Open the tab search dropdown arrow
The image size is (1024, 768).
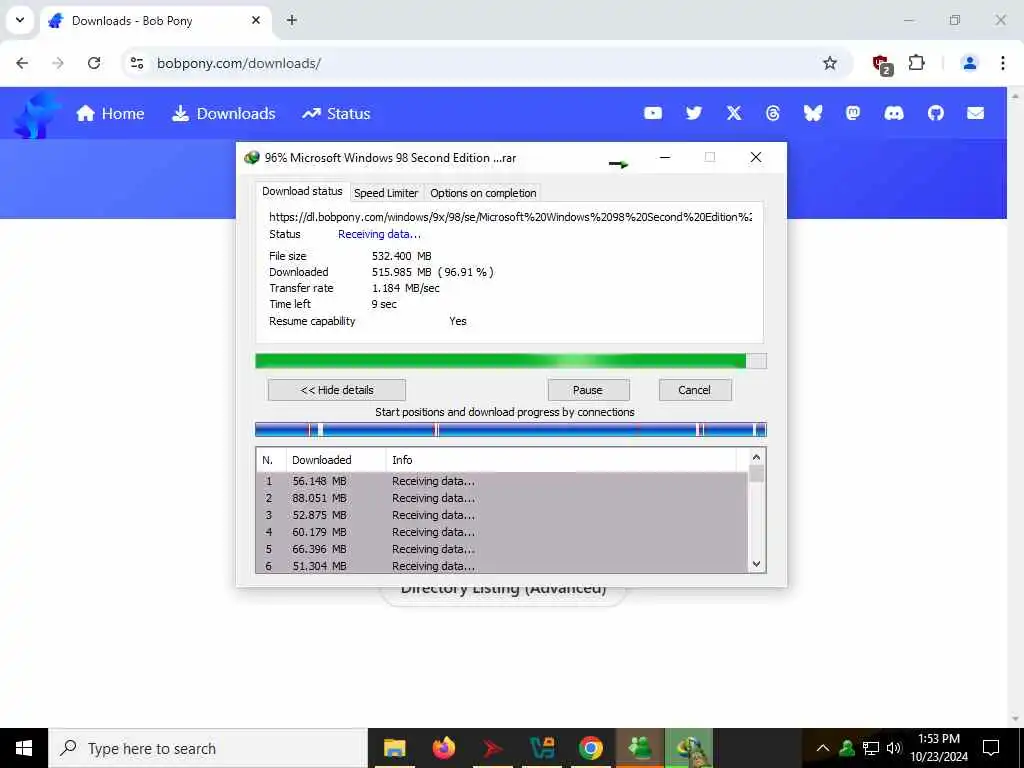tap(20, 20)
